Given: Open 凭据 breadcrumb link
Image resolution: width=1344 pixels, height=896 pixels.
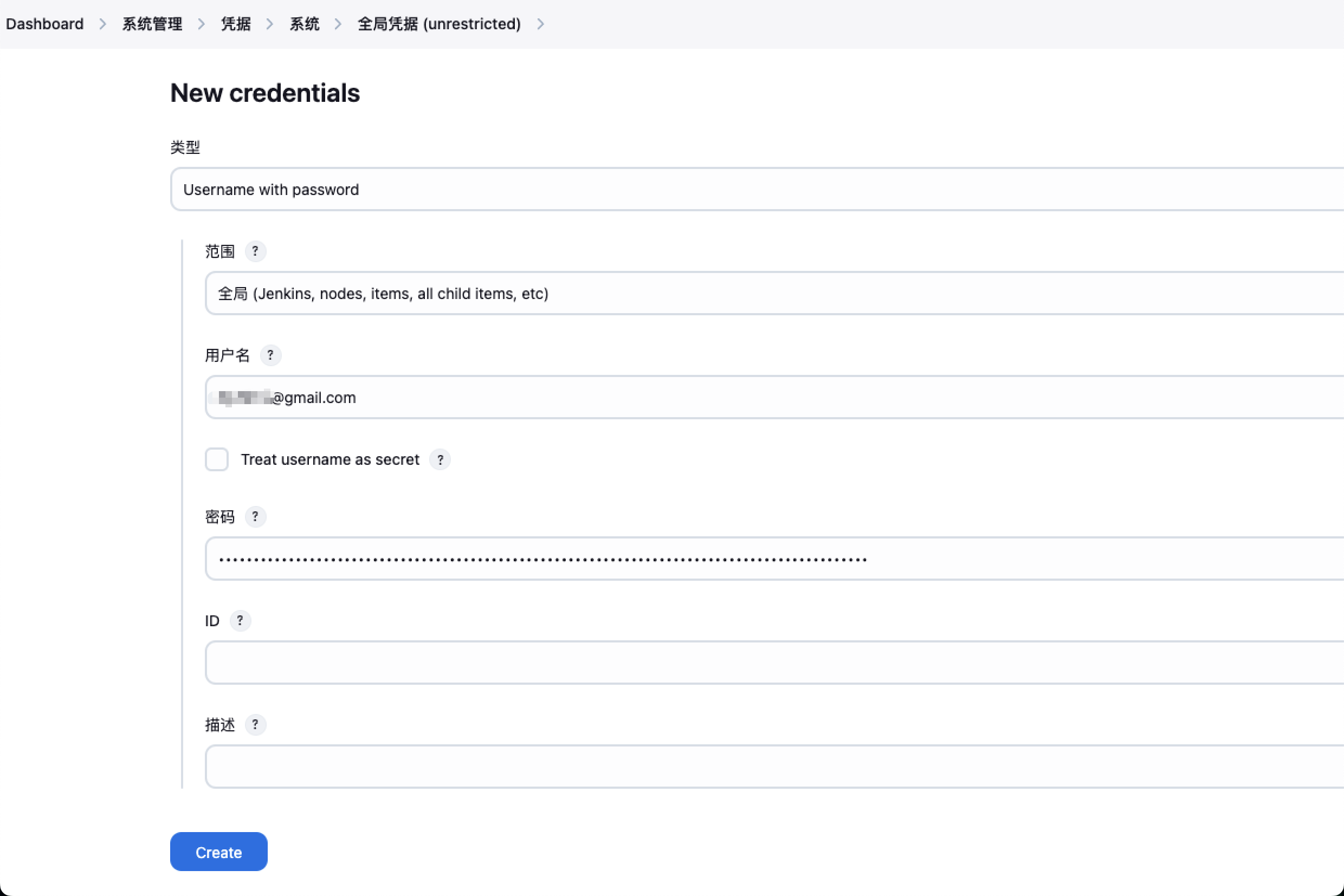Looking at the screenshot, I should tap(236, 24).
